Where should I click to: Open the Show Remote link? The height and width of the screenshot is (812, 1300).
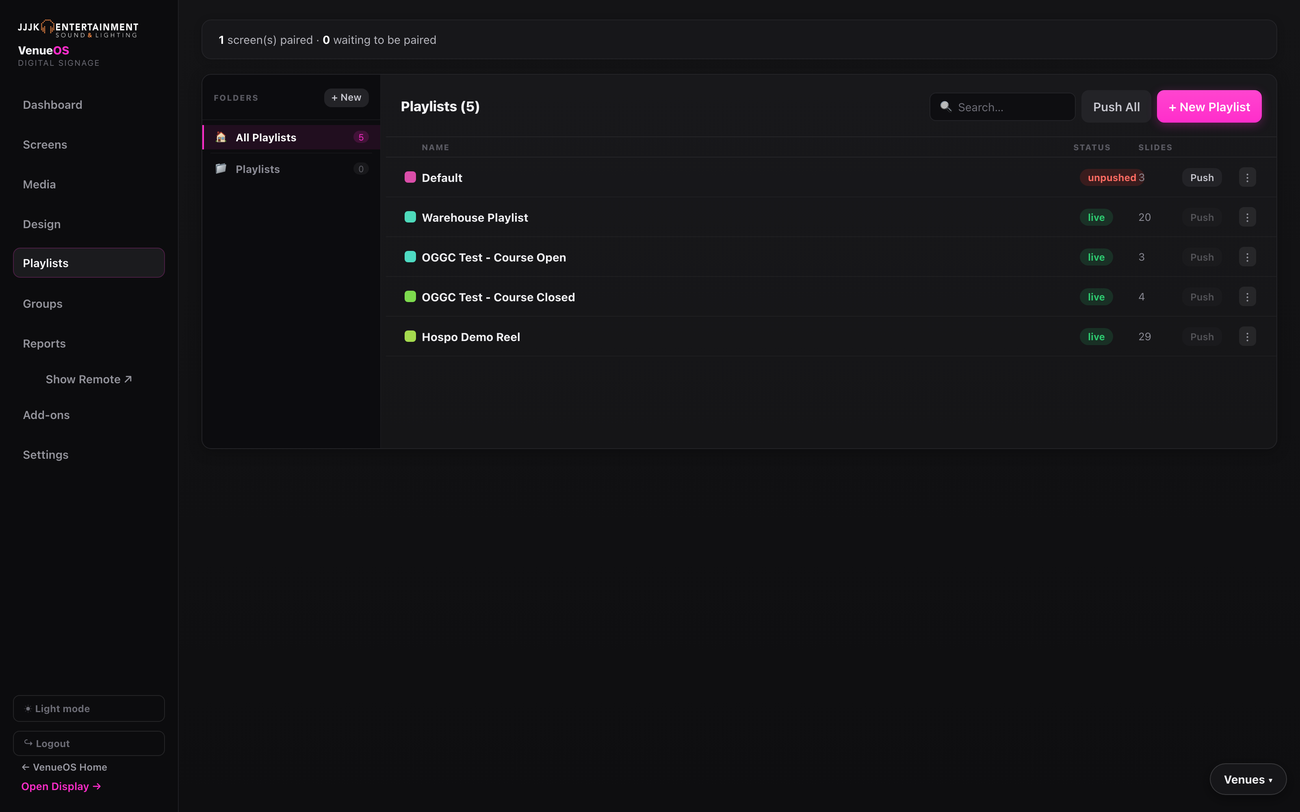click(89, 379)
